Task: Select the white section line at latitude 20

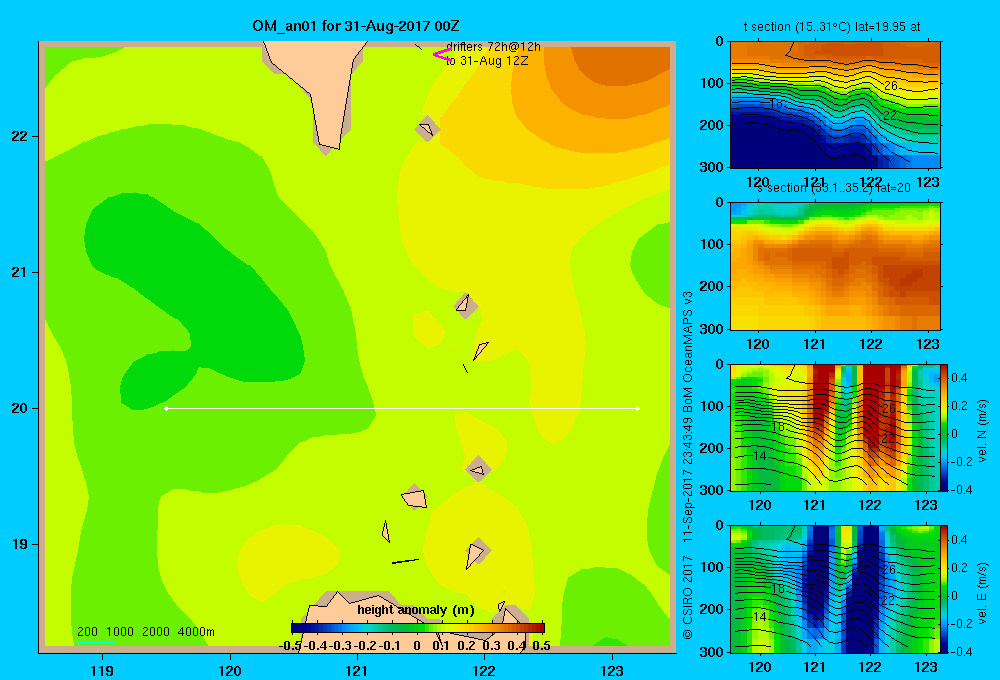Action: coord(402,408)
